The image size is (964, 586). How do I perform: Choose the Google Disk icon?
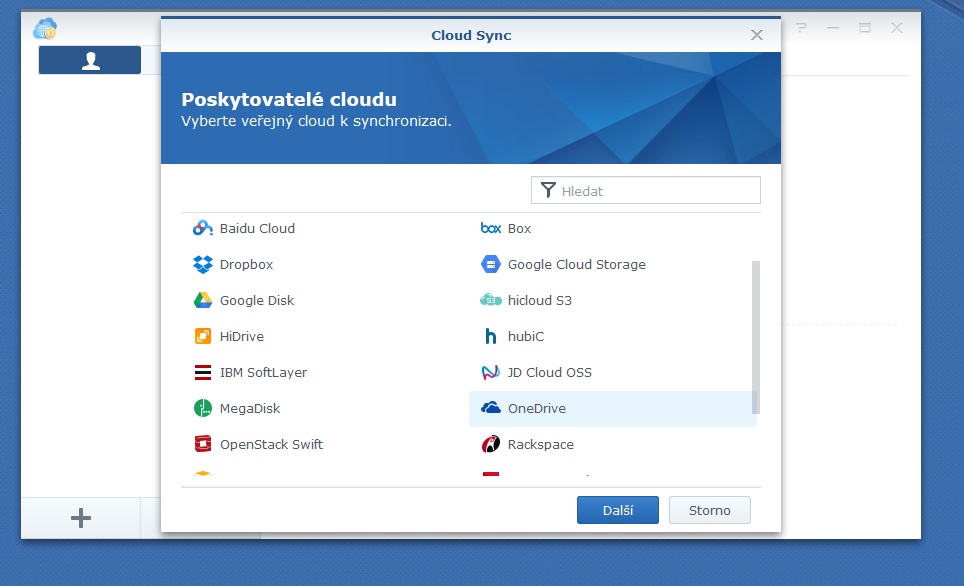202,300
